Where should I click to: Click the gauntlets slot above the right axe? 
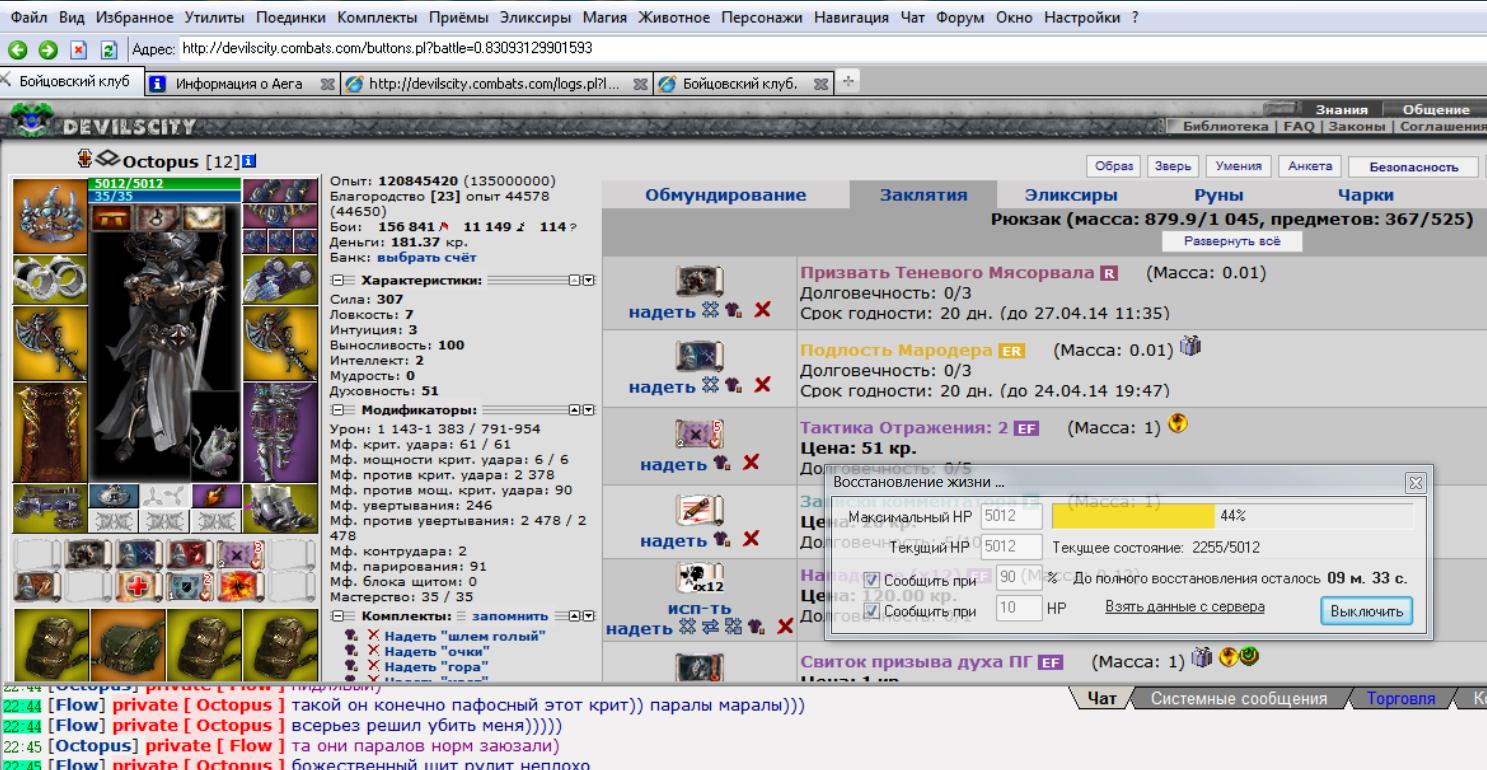point(281,280)
